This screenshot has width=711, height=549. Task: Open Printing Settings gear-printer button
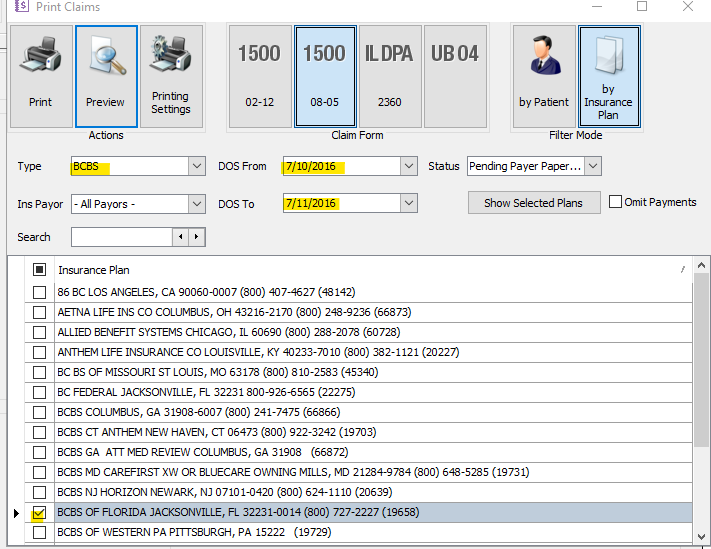(x=171, y=76)
